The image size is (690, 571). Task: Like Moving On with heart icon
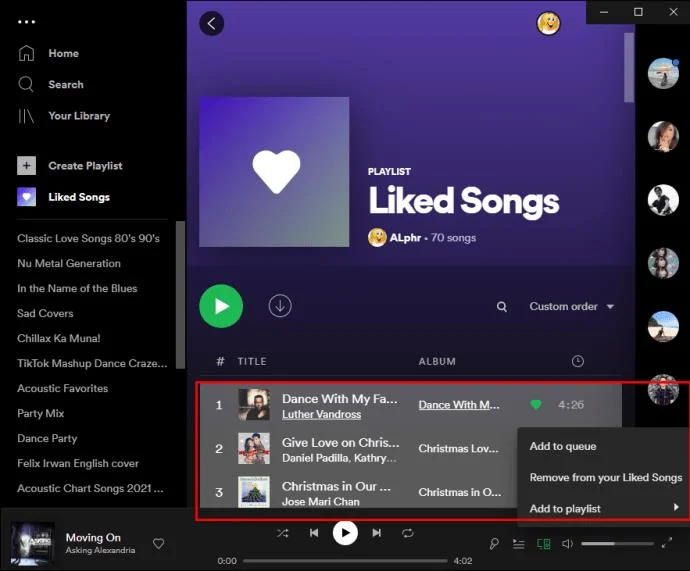click(x=158, y=544)
